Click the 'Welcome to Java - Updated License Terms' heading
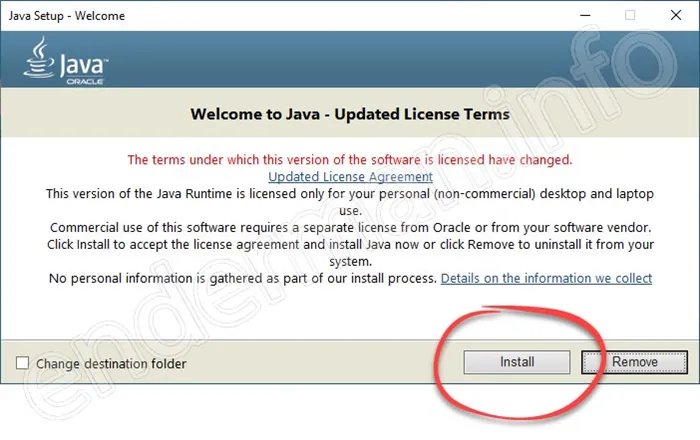The height and width of the screenshot is (440, 700). [350, 114]
